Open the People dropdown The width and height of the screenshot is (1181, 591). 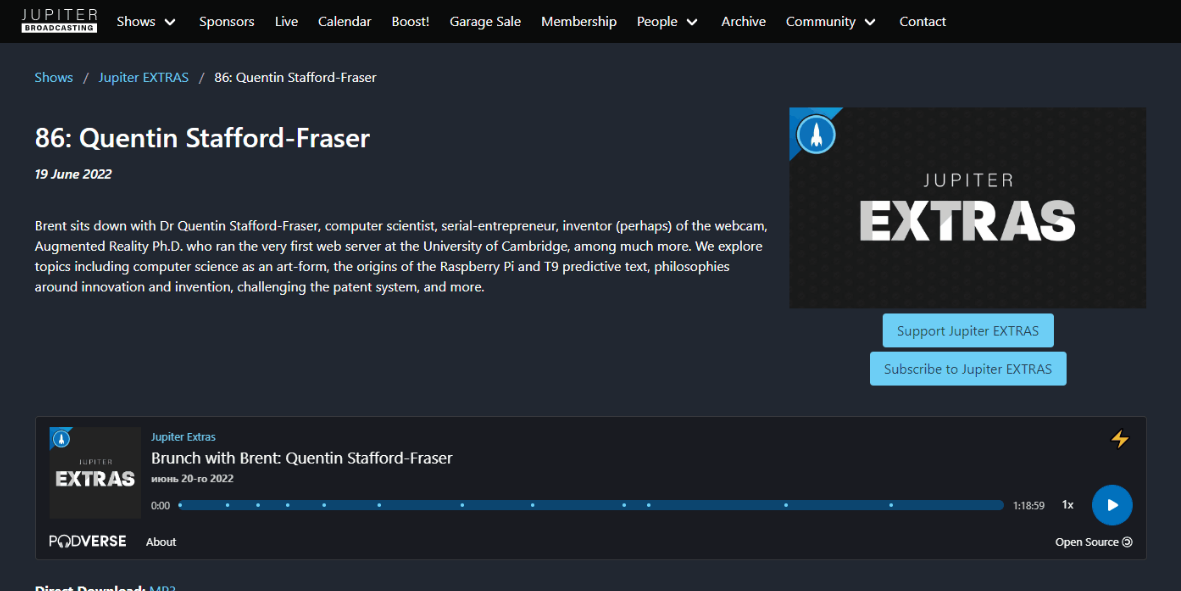coord(666,21)
